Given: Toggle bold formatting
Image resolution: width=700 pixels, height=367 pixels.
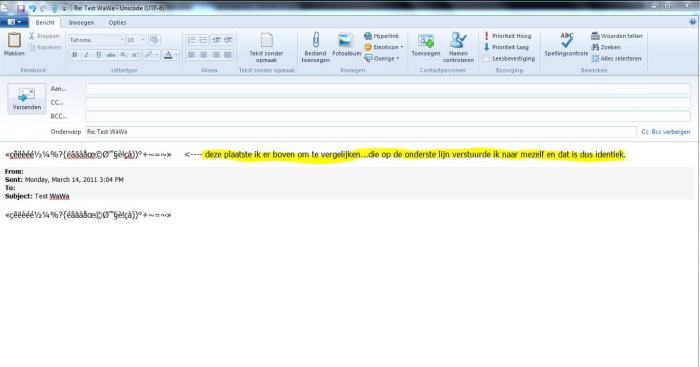Looking at the screenshot, I should coord(75,54).
